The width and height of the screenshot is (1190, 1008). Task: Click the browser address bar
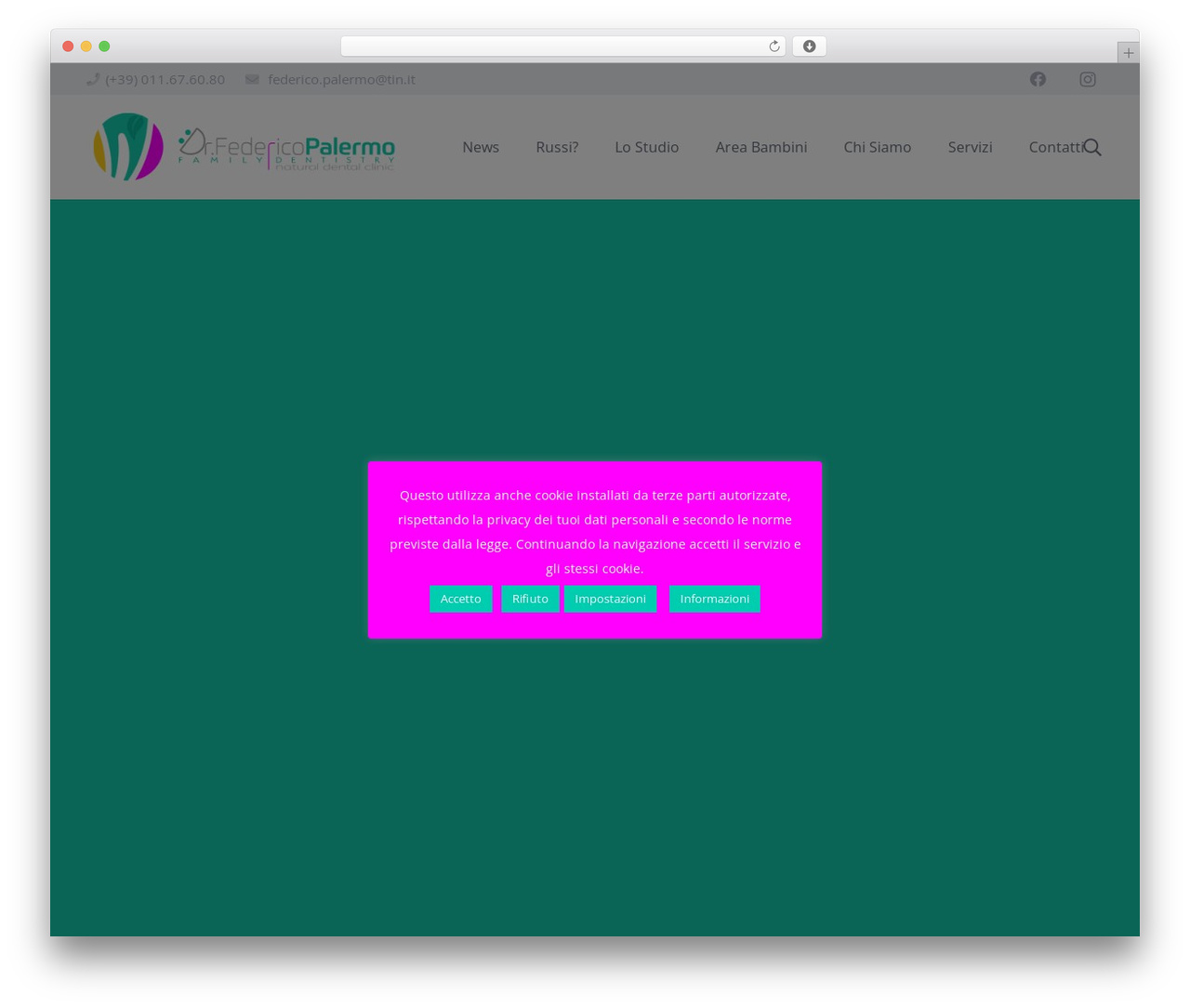[562, 46]
